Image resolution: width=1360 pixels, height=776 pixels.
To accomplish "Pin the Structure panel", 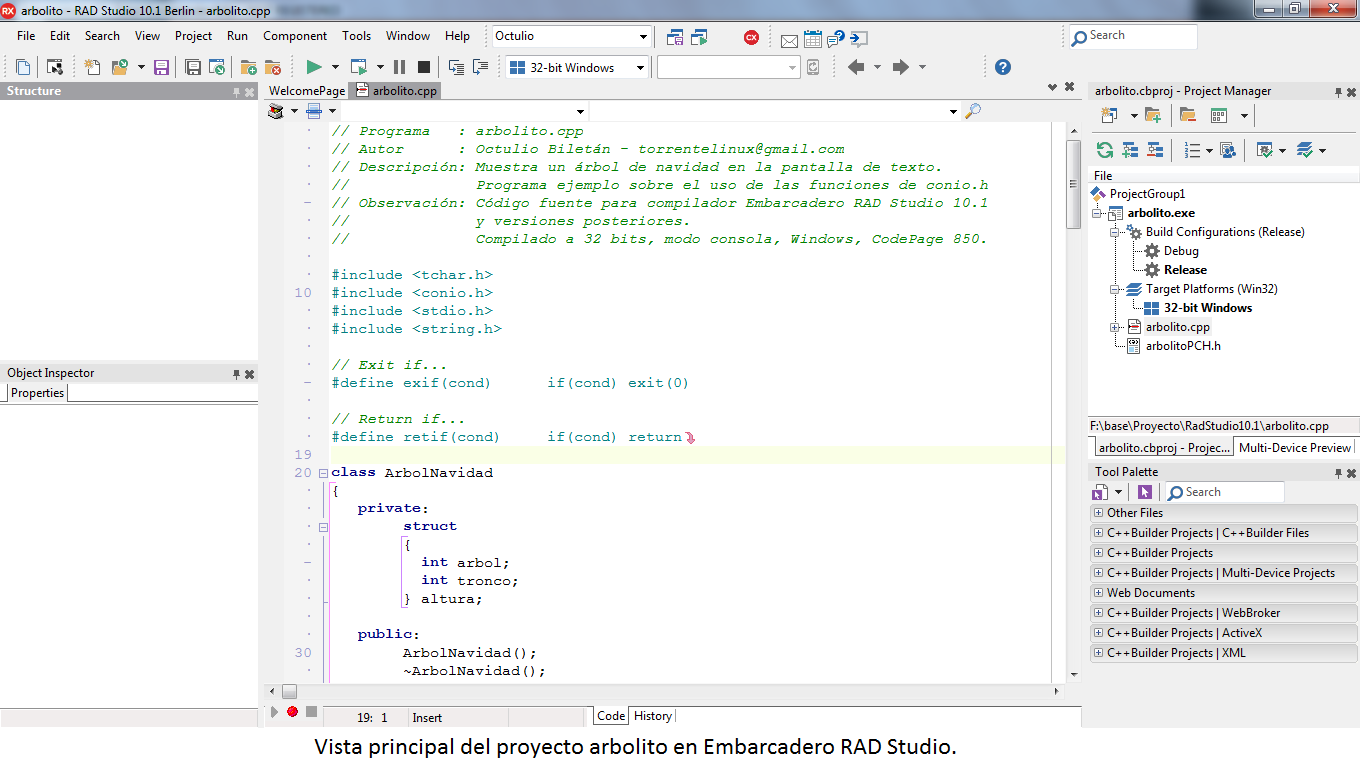I will [237, 92].
